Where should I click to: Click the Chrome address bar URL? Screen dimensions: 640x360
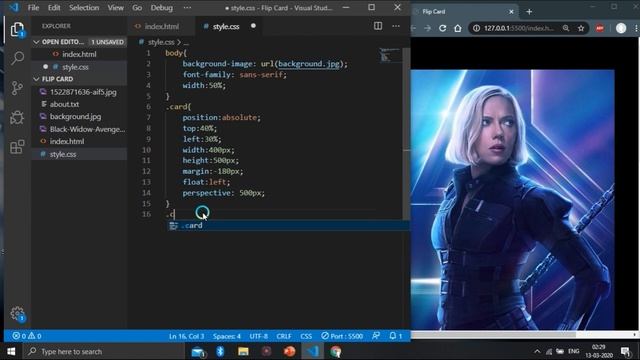(x=519, y=28)
